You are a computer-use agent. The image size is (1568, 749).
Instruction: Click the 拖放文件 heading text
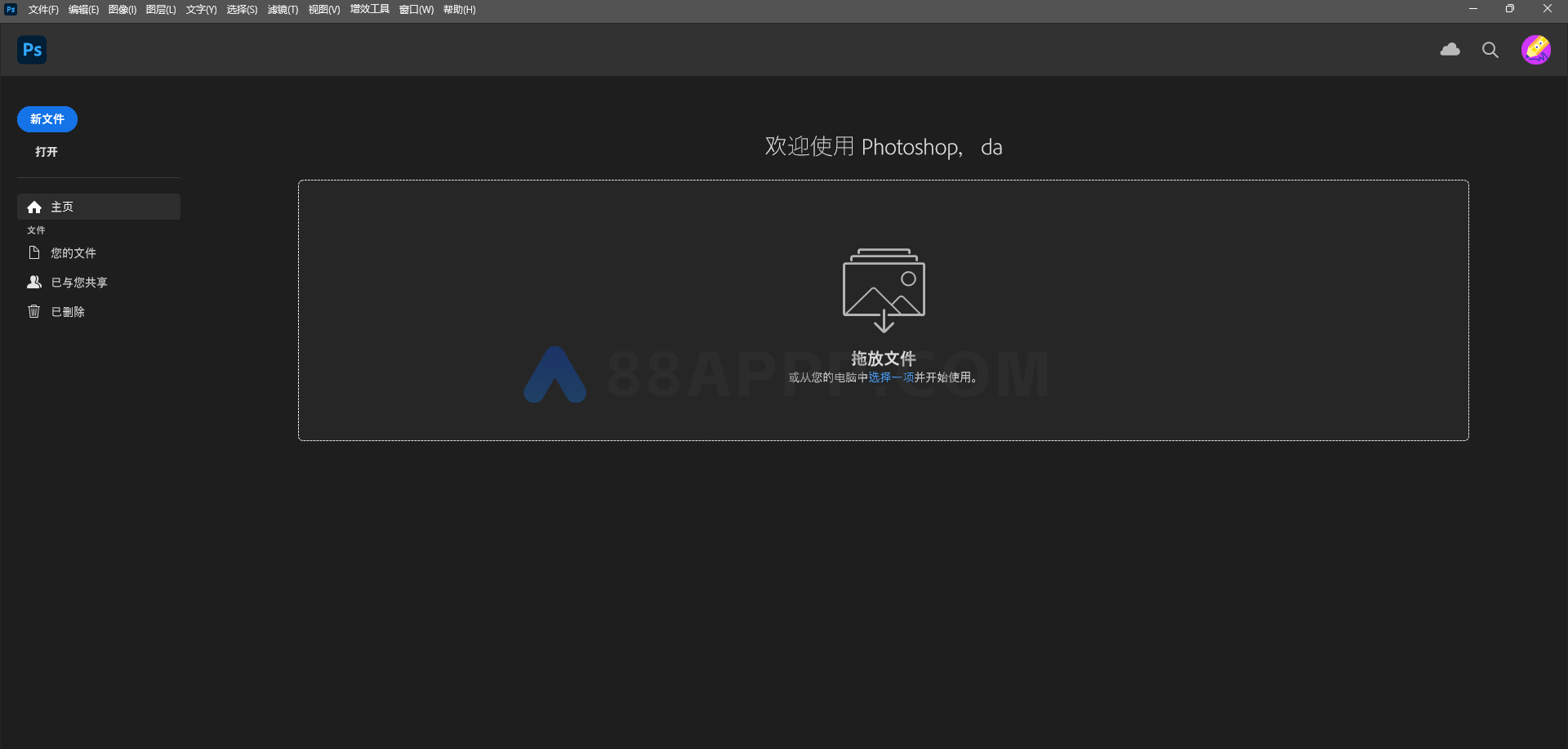click(x=884, y=359)
